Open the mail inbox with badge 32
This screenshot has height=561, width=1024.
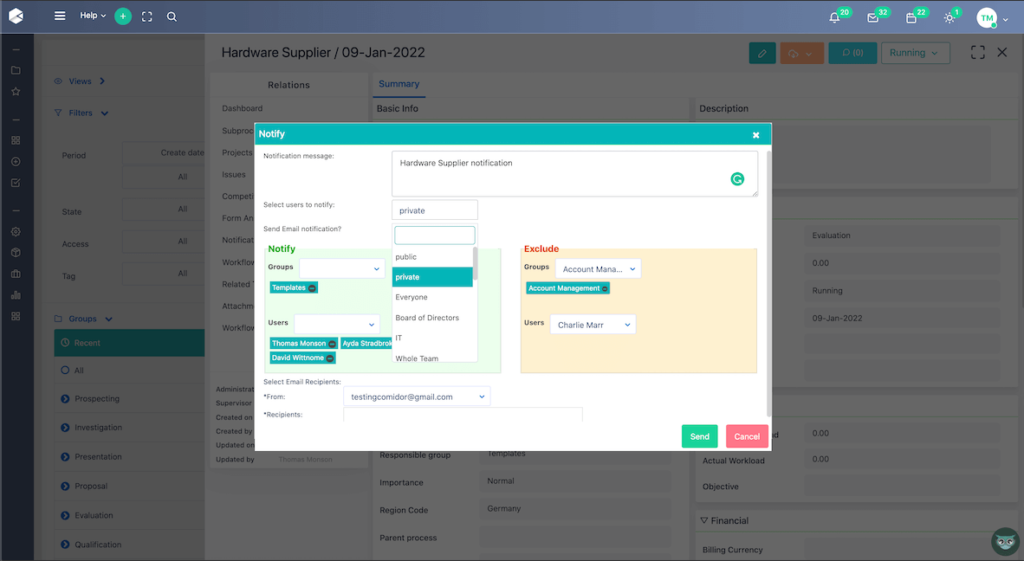tap(872, 18)
